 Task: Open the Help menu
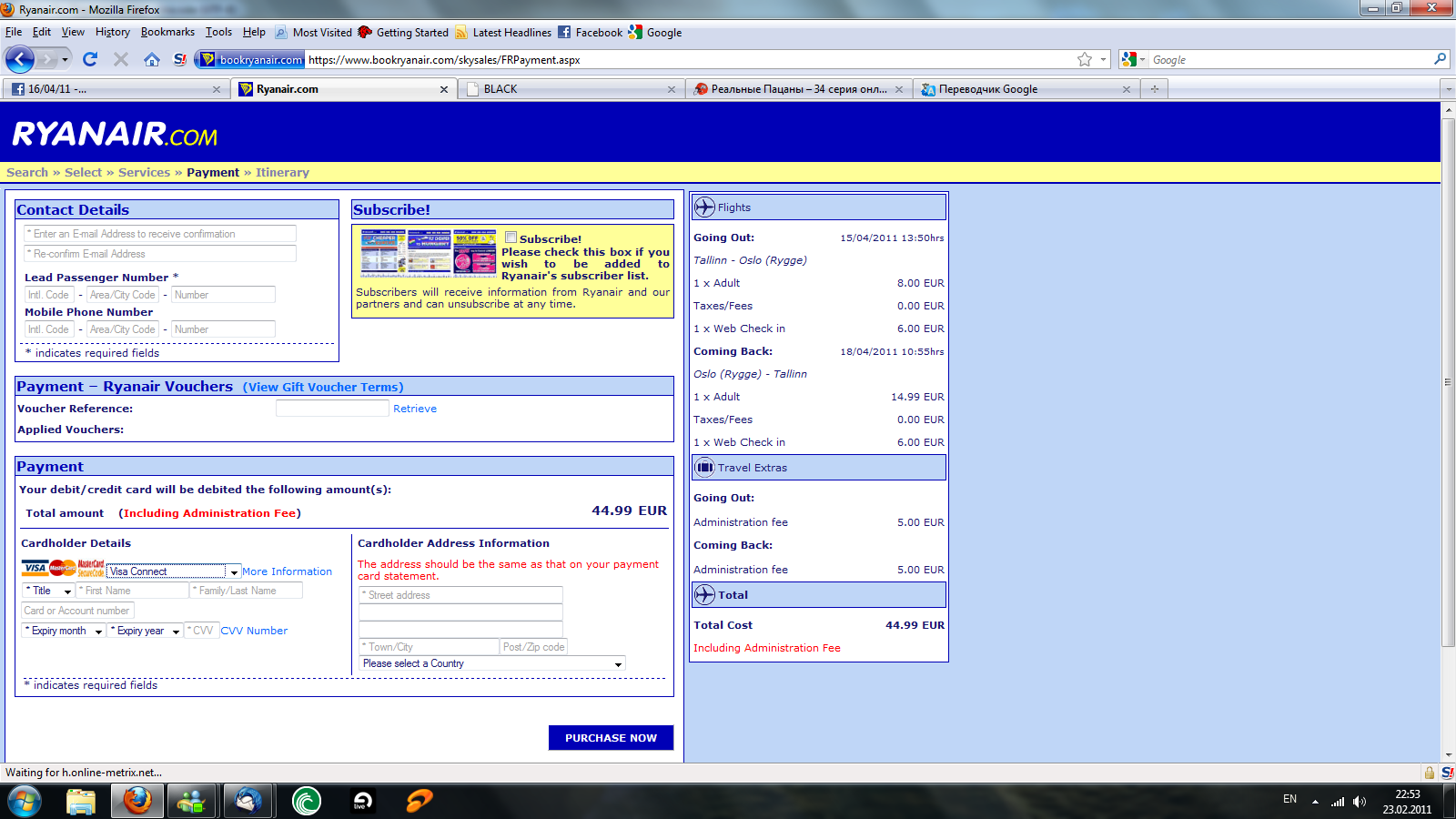(x=254, y=32)
